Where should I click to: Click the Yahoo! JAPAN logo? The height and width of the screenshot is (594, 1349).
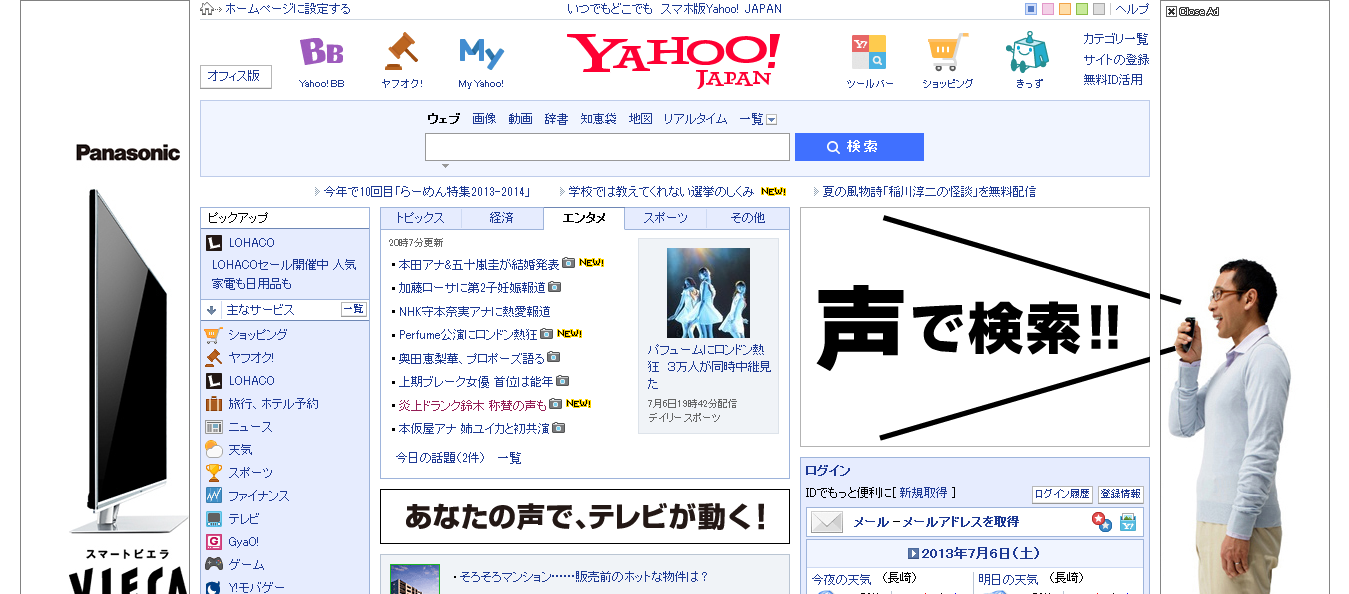tap(672, 60)
